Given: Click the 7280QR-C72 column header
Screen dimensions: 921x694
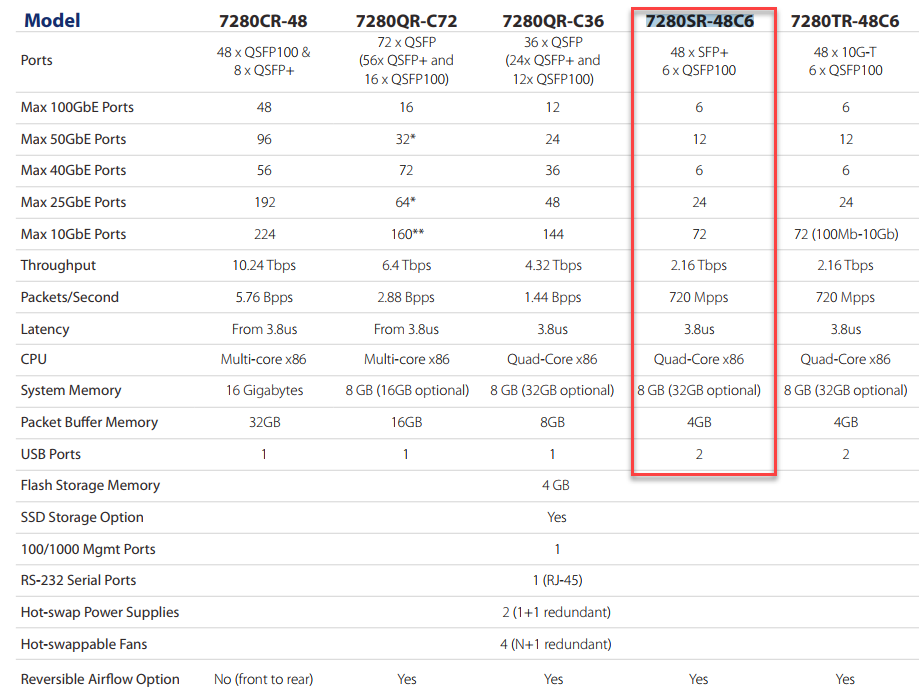Looking at the screenshot, I should (406, 21).
